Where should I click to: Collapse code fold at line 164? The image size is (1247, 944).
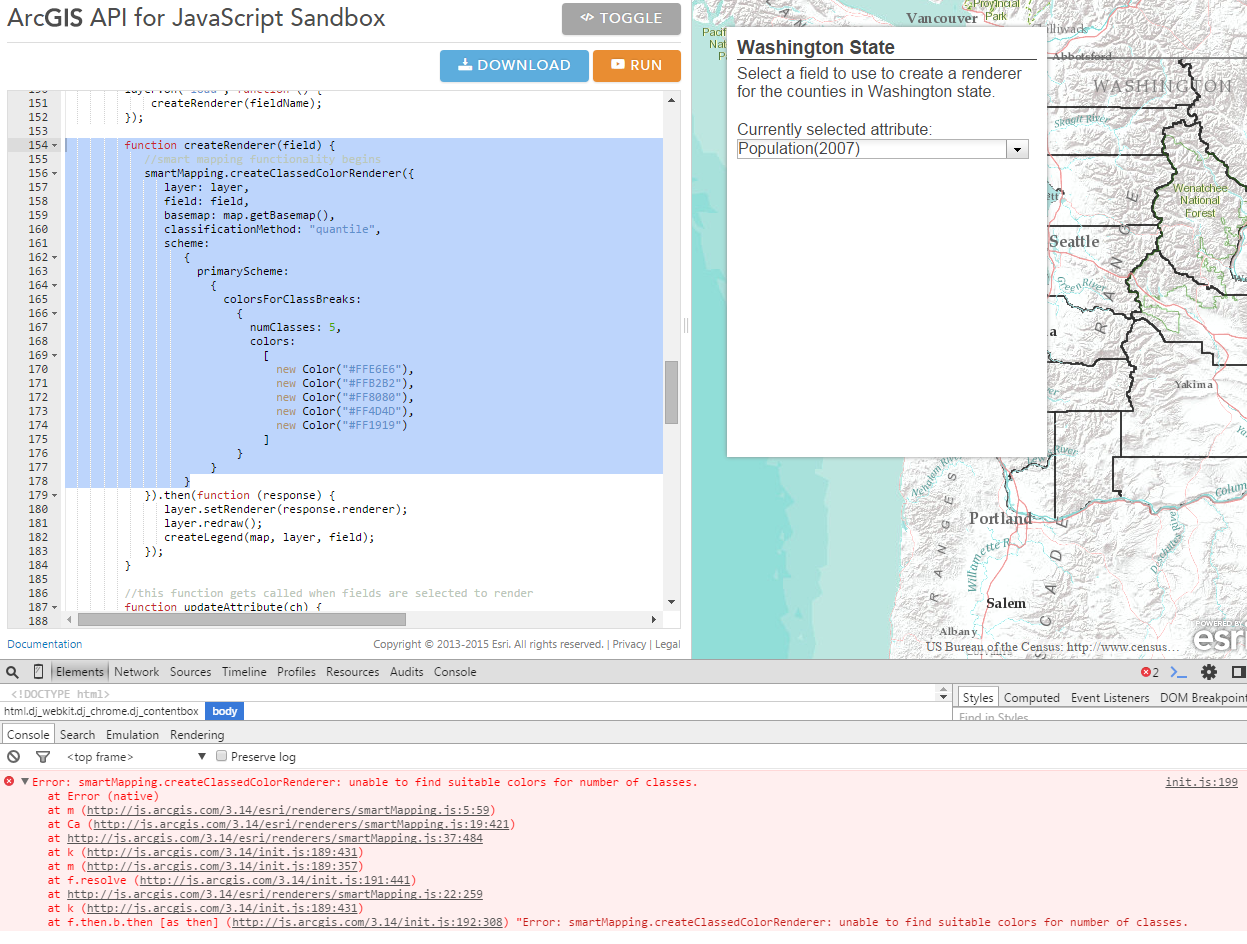point(54,286)
